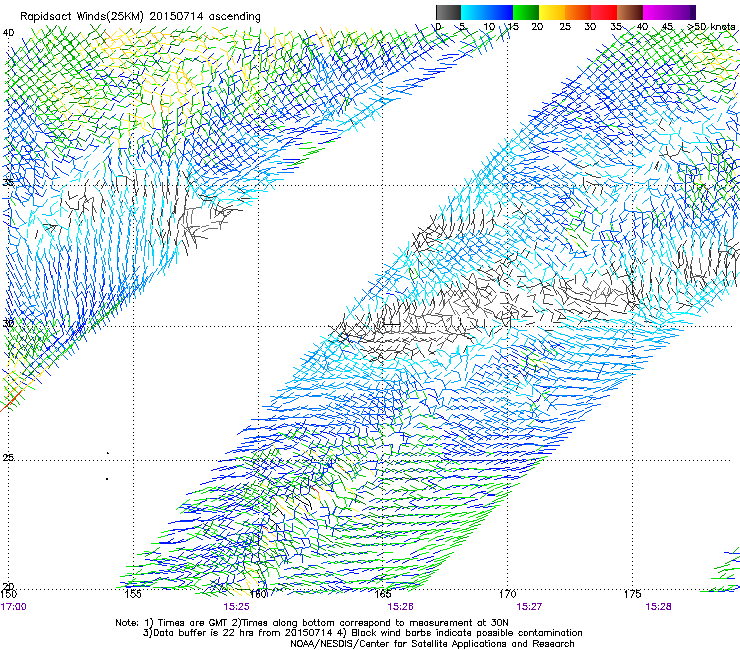740x650 pixels.
Task: Click the longitude label '170'
Action: click(508, 594)
